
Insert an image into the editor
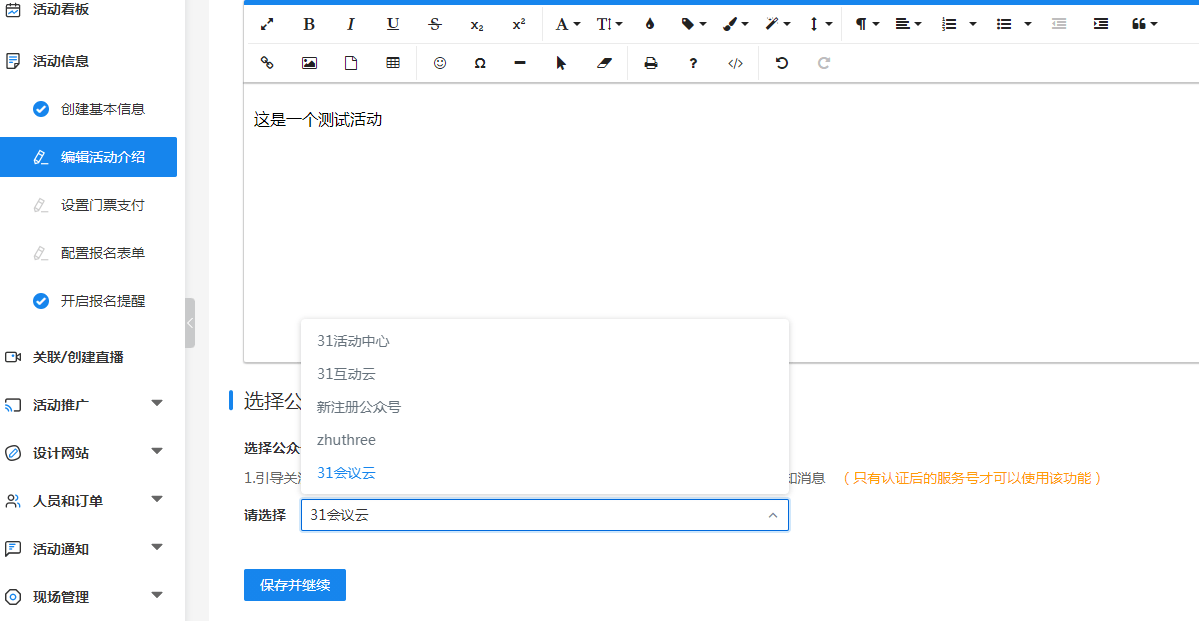(309, 63)
